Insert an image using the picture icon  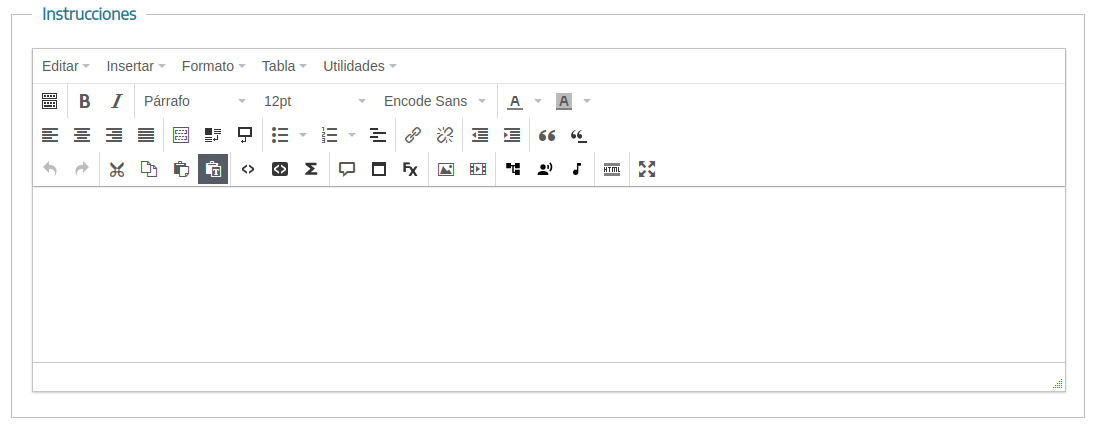446,169
